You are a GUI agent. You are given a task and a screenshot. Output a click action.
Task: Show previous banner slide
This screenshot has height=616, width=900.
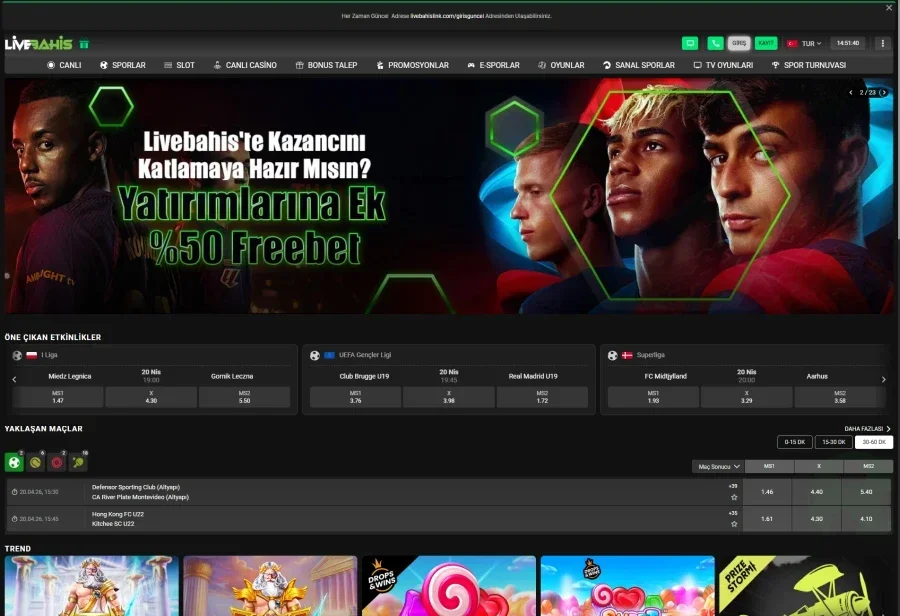(851, 92)
